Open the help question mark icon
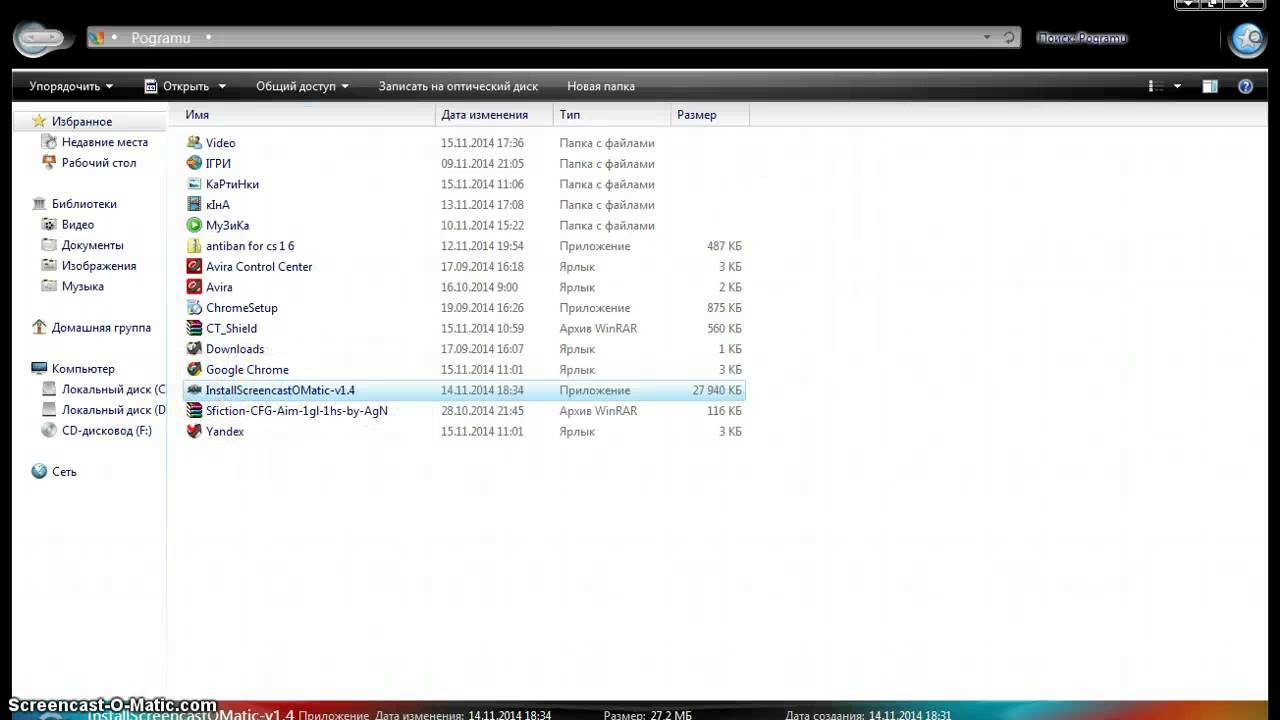This screenshot has height=720, width=1280. point(1246,87)
